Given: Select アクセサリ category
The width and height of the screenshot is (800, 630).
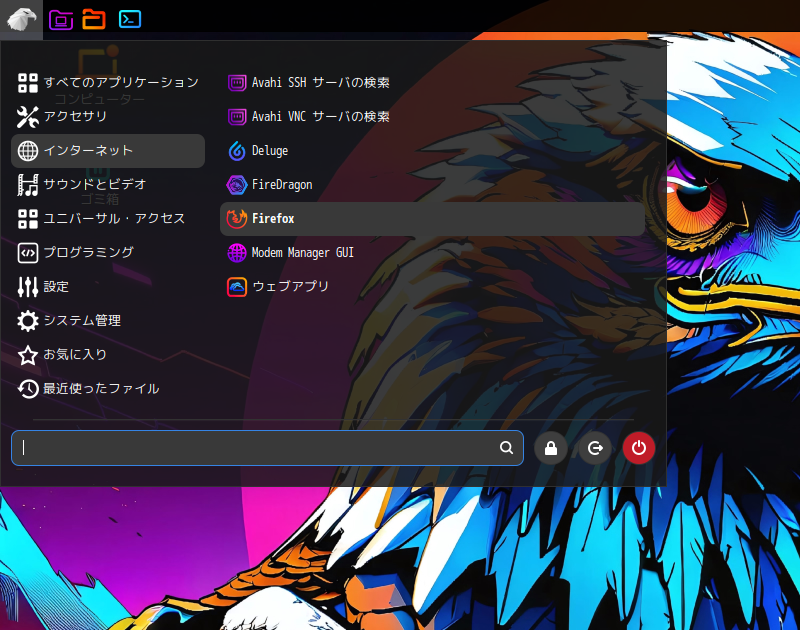Looking at the screenshot, I should click(x=108, y=117).
